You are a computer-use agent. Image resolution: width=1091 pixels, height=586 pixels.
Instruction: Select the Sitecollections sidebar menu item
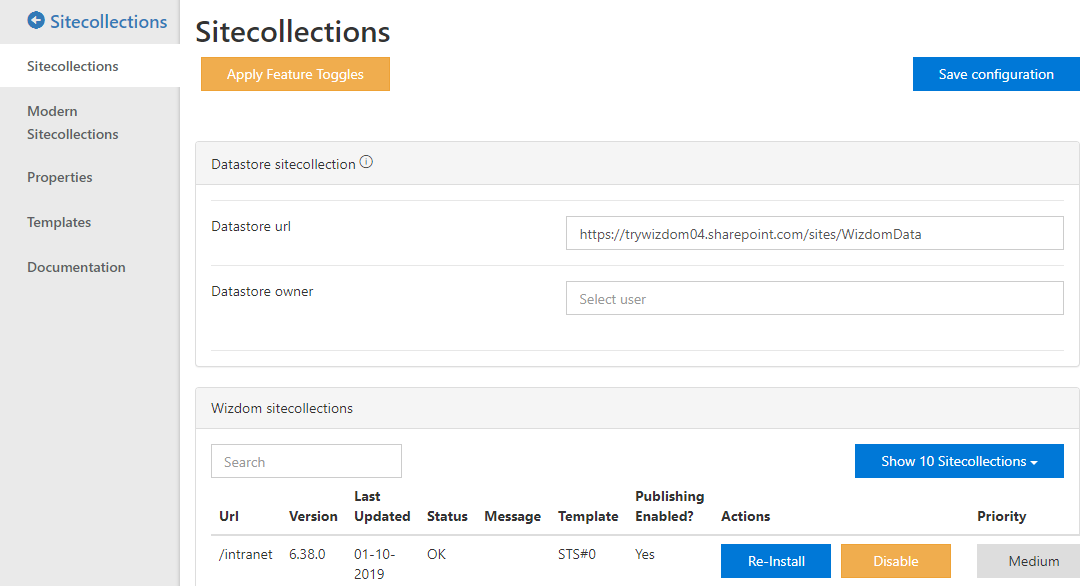pos(90,66)
